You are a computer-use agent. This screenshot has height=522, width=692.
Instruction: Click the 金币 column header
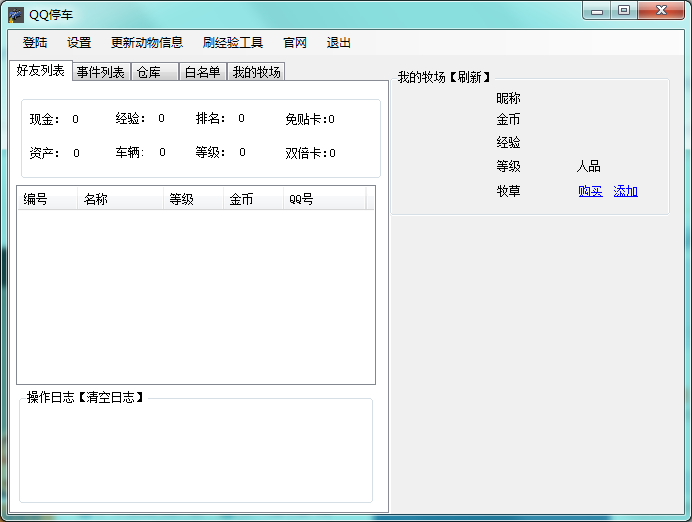click(x=241, y=199)
